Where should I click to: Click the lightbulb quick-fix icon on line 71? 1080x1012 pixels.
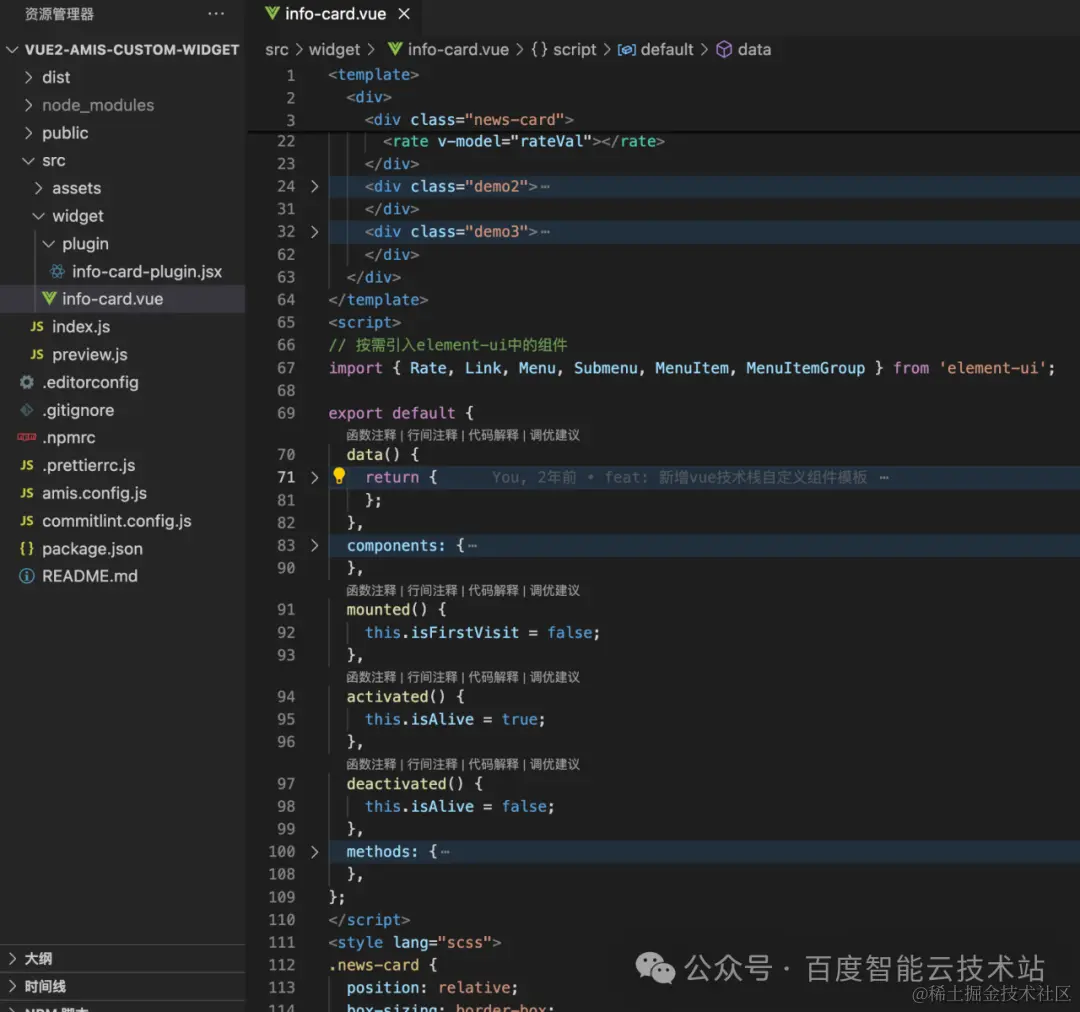(339, 475)
